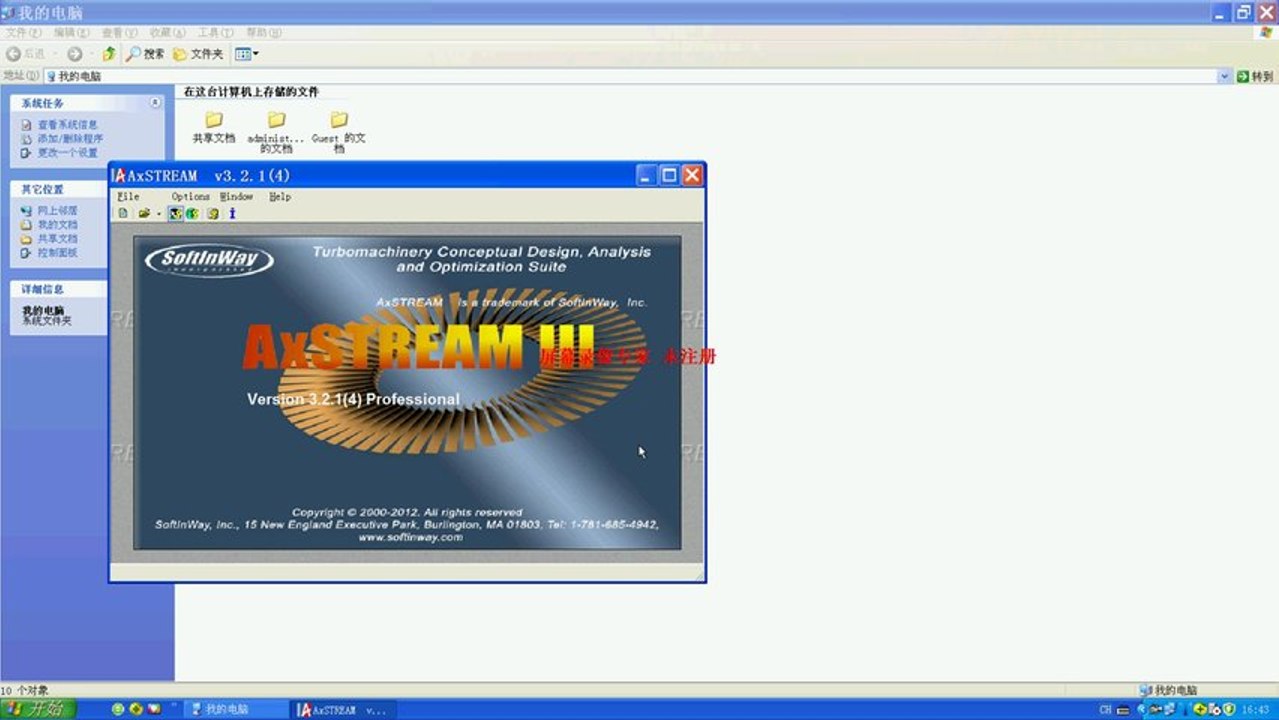Click the AxSTREAM splash screen image
Viewport: 1279px width, 720px height.
point(407,392)
